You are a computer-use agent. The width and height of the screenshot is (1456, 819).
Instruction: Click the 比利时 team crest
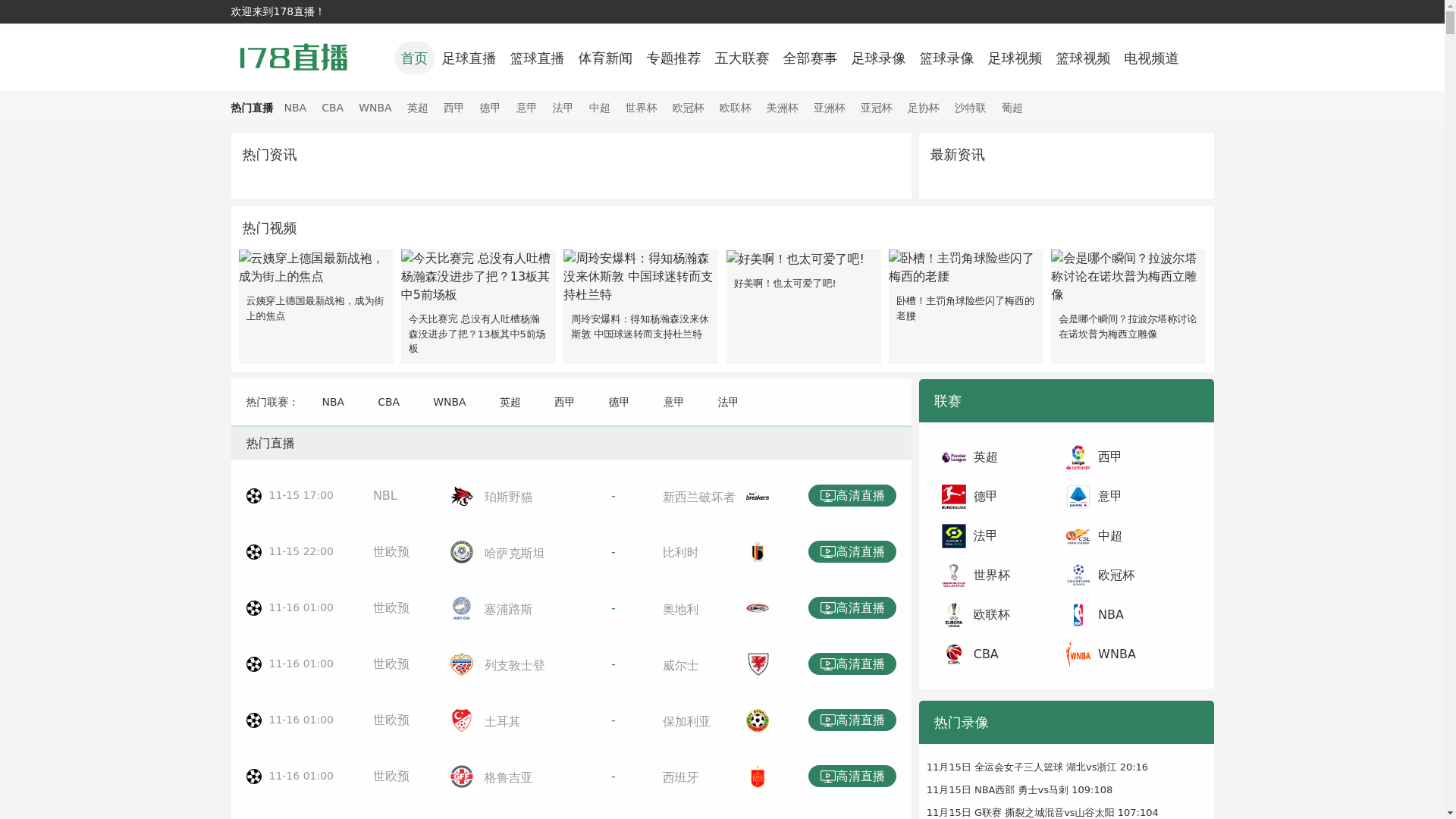coord(758,552)
